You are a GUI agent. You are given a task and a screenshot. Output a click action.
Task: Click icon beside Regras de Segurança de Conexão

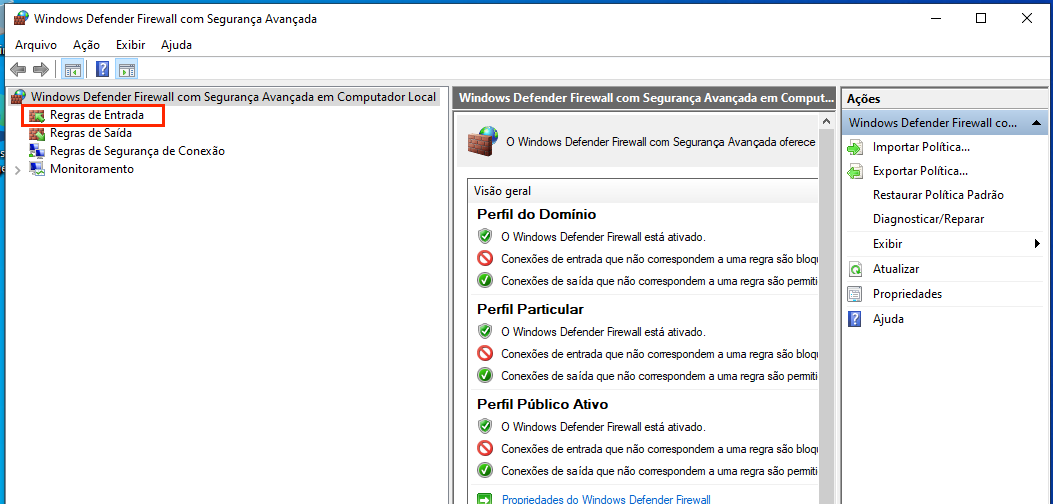coord(37,151)
